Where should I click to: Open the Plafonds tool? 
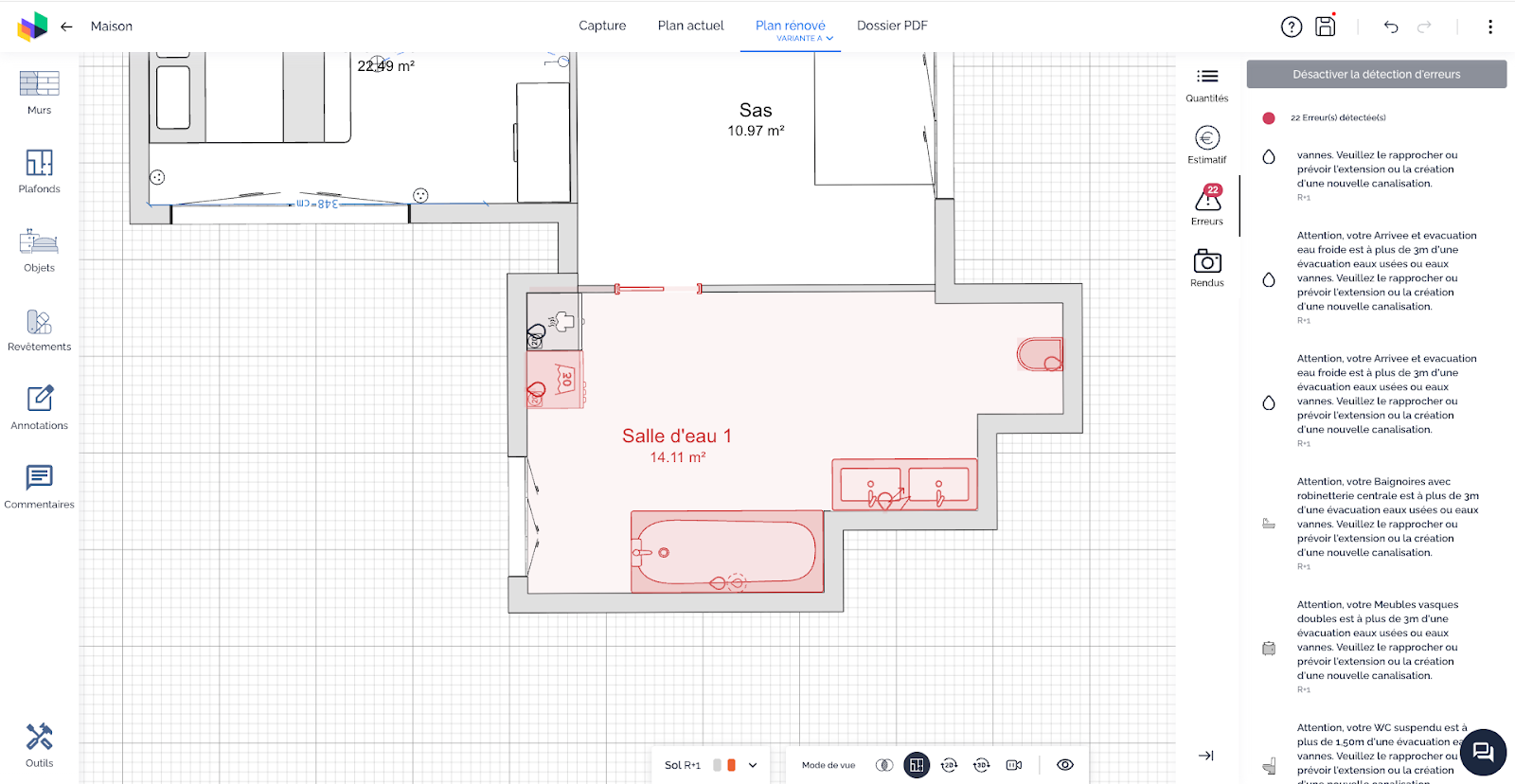[39, 171]
